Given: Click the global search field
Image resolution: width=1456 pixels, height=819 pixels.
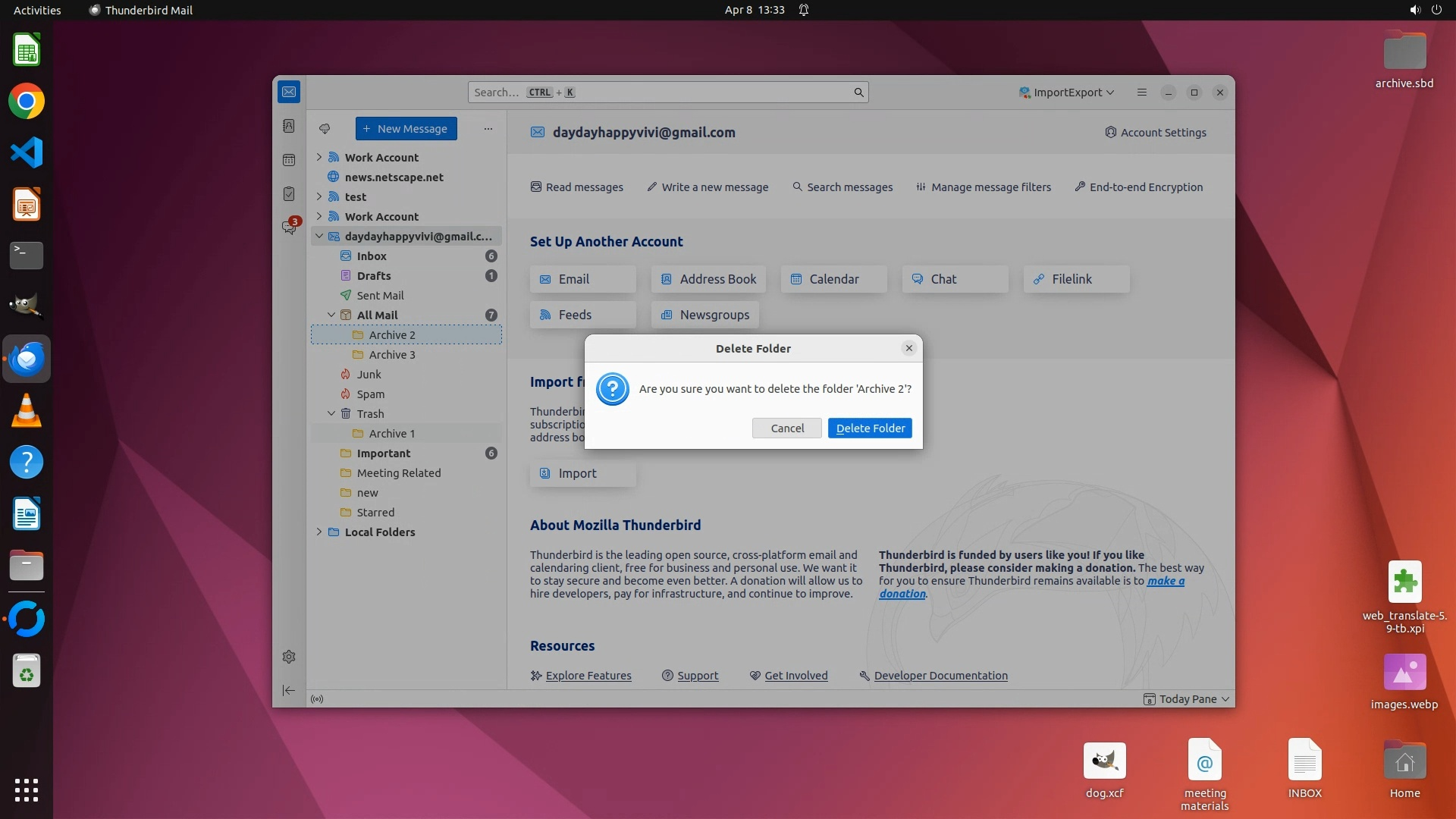Looking at the screenshot, I should (x=667, y=93).
